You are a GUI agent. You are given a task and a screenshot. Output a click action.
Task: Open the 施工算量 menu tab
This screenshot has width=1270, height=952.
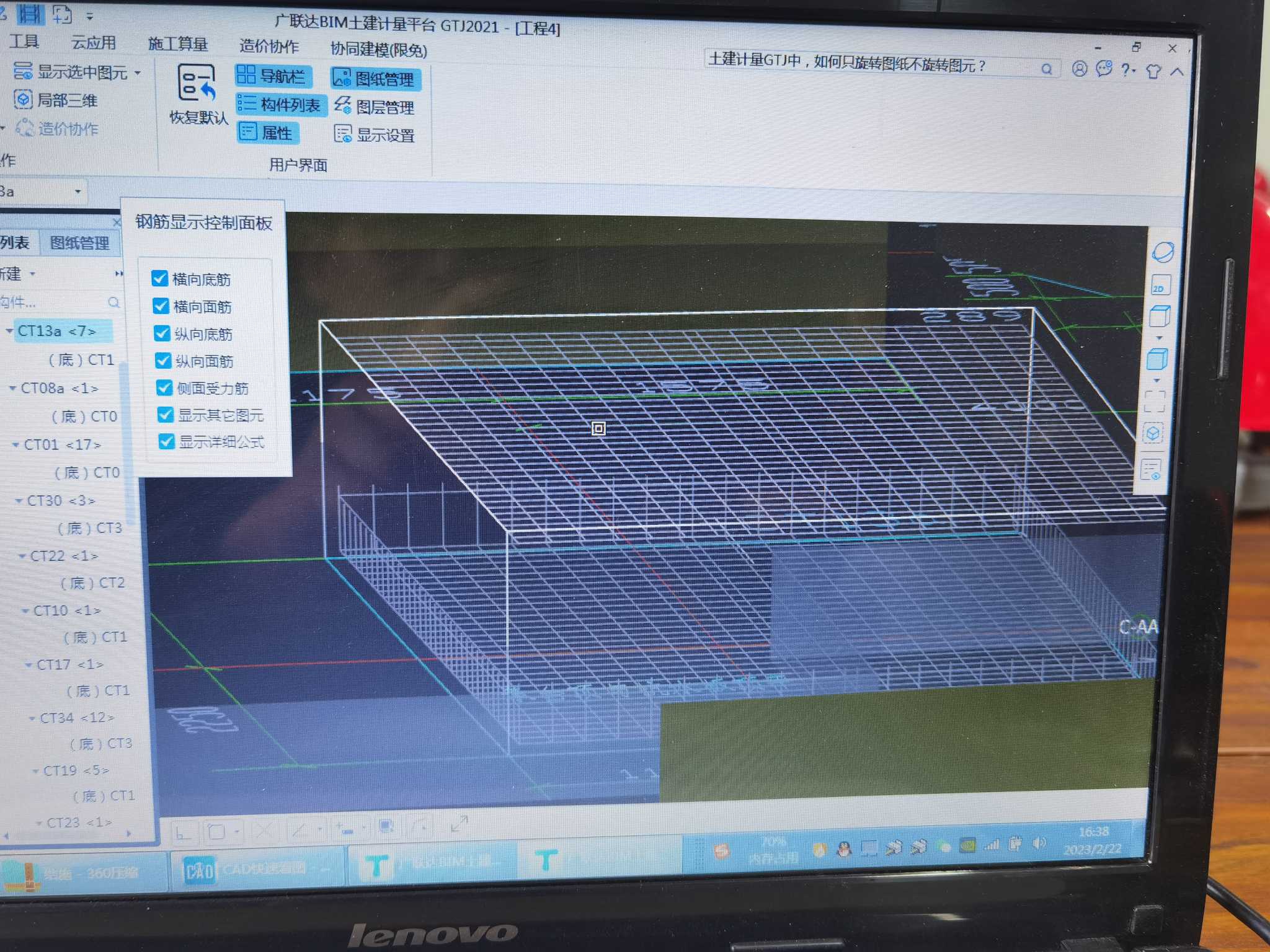(177, 44)
